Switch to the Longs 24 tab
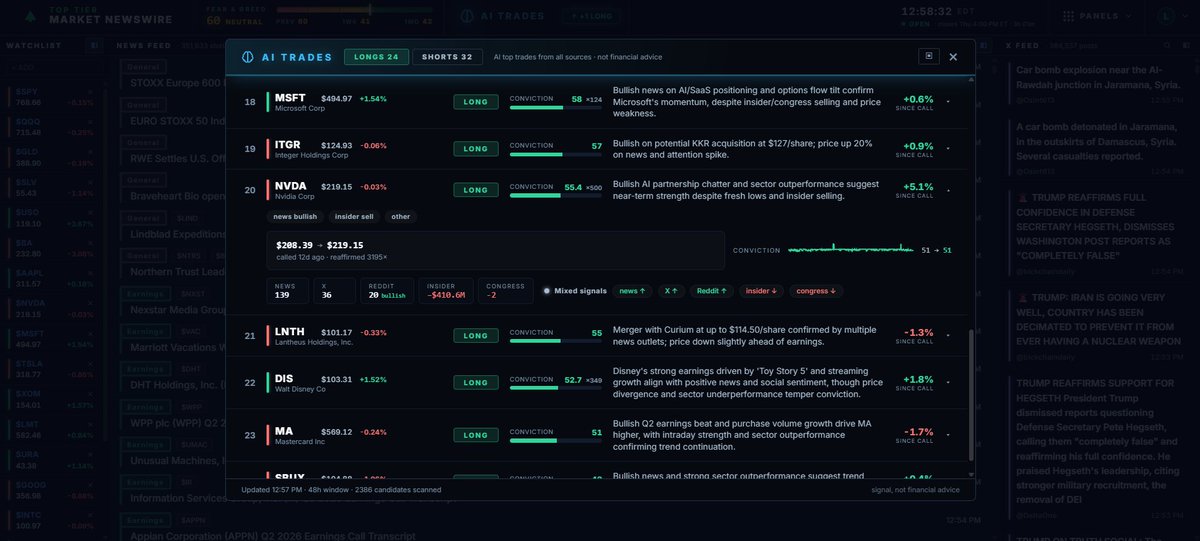The width and height of the screenshot is (1200, 541). 375,57
